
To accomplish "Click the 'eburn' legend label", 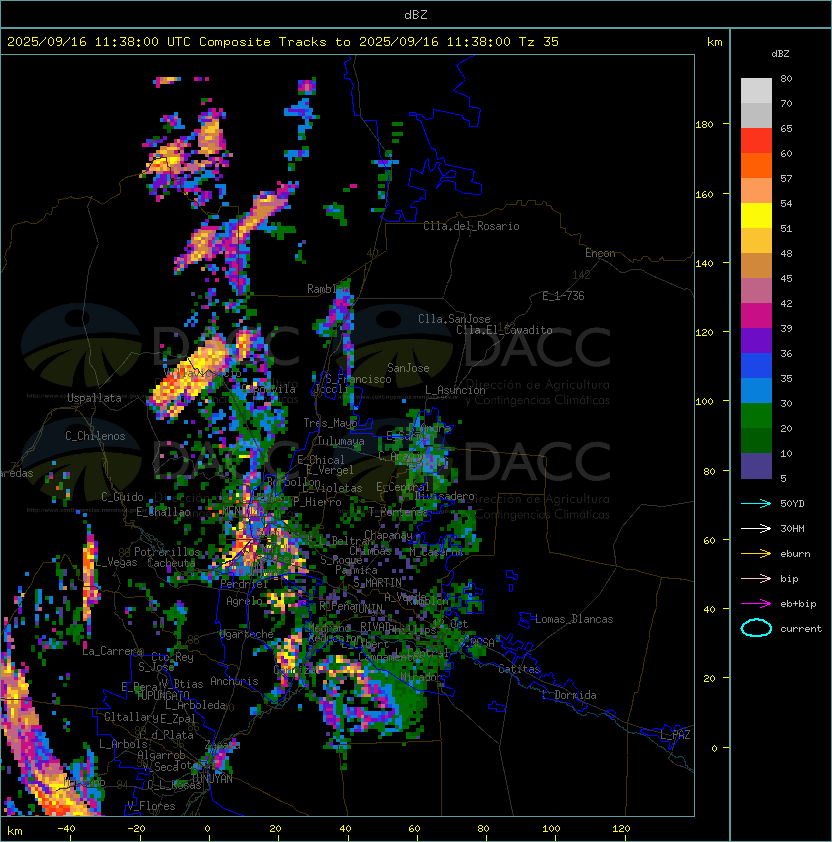I will pyautogui.click(x=795, y=554).
